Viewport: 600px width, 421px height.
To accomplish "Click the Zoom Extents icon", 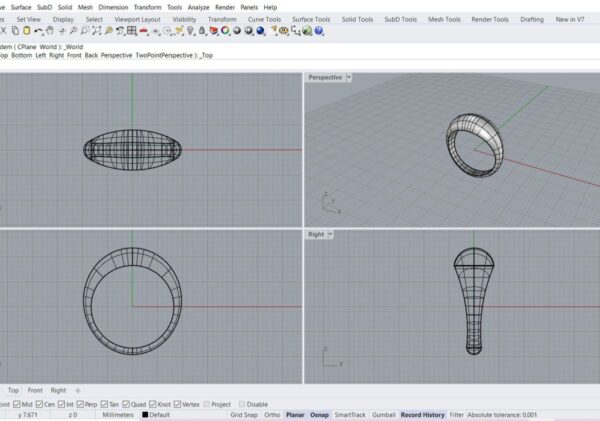I will (x=95, y=31).
